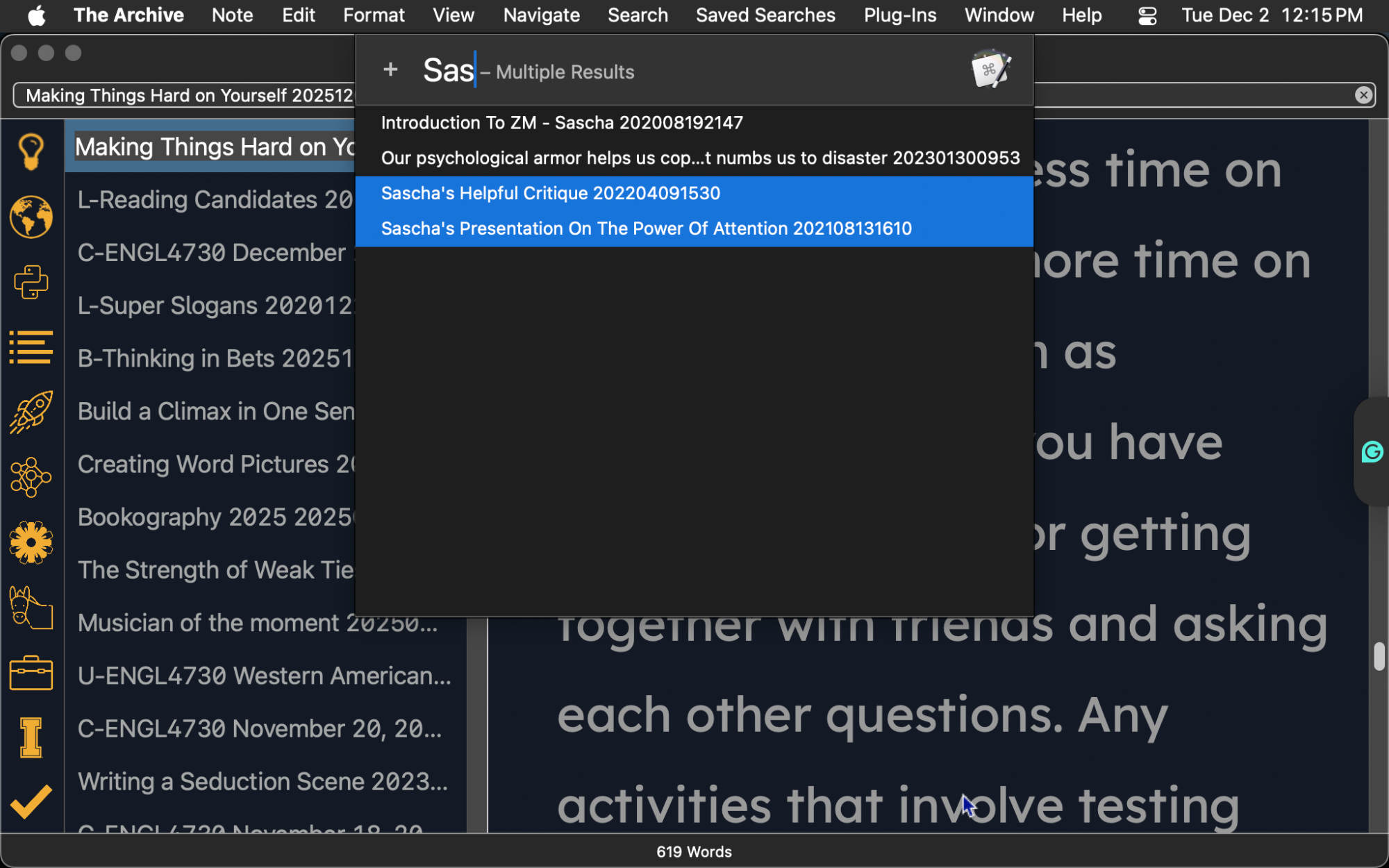This screenshot has width=1389, height=868.
Task: Click the plus button beside Sas
Action: [x=390, y=69]
